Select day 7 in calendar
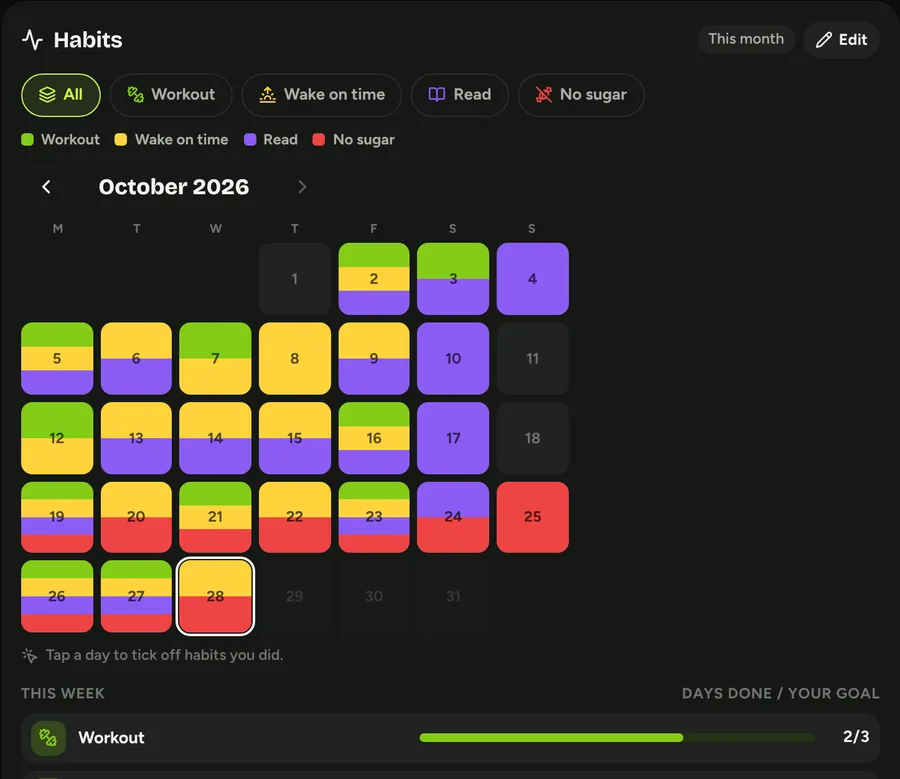 click(x=215, y=358)
